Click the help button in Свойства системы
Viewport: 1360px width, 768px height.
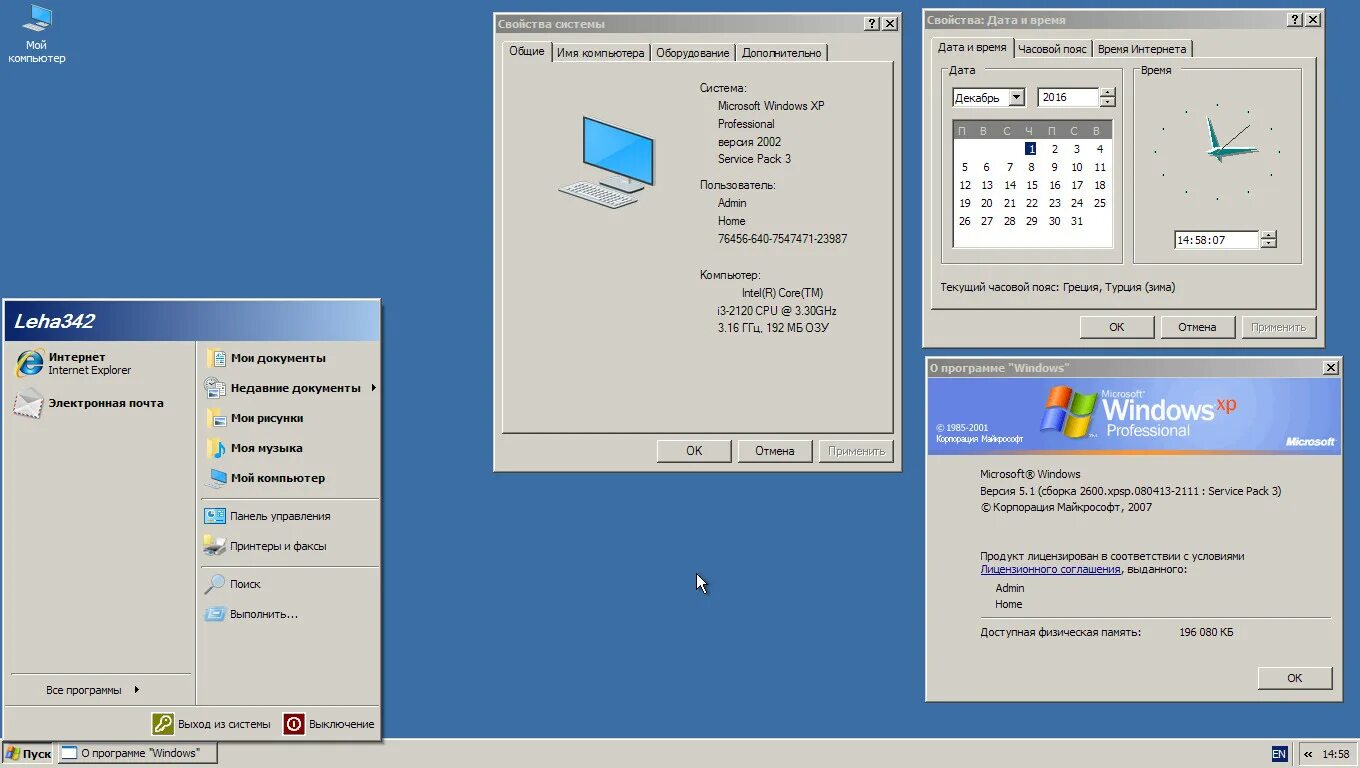(872, 24)
